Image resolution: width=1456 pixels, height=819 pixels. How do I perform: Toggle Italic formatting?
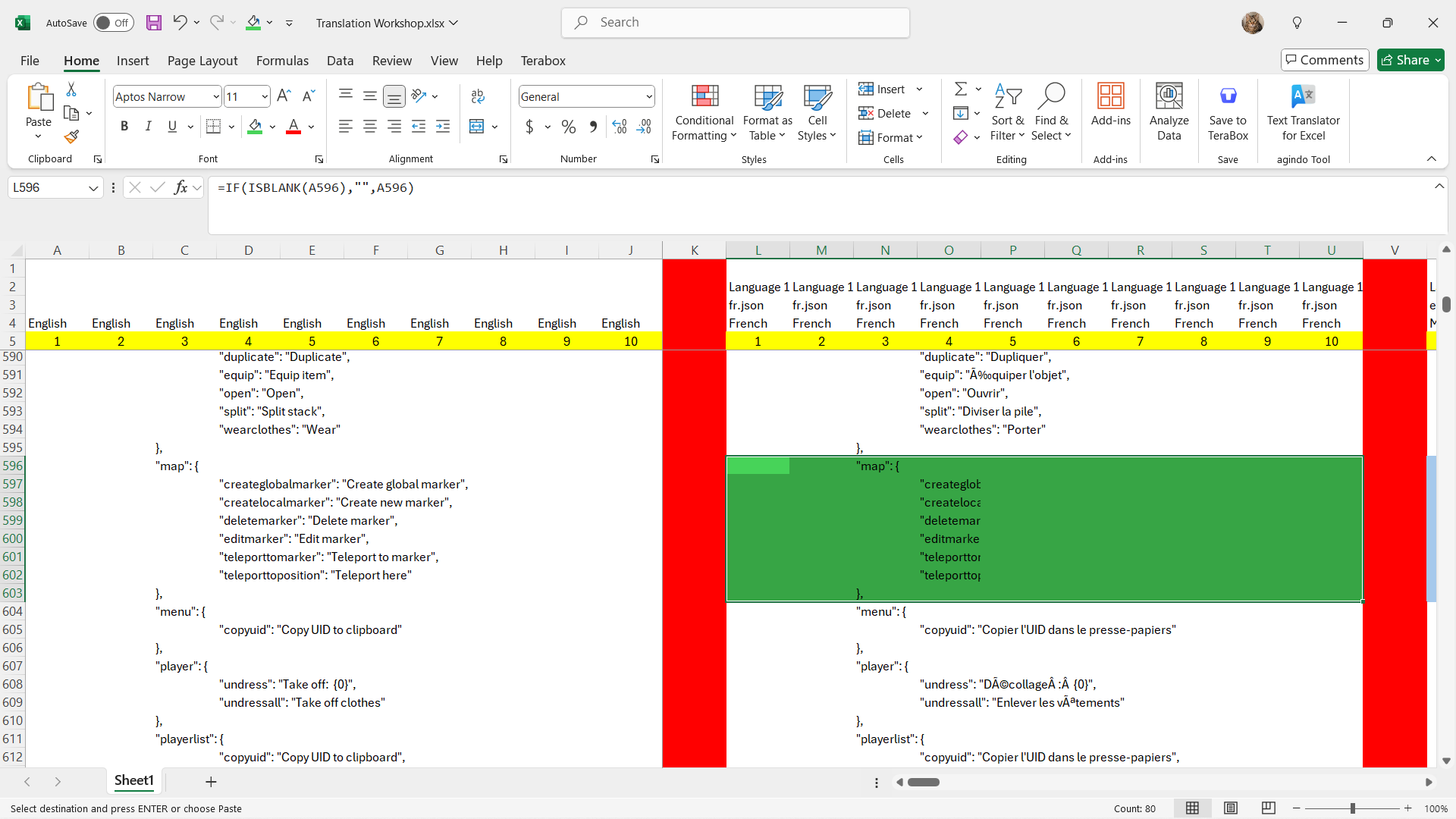[149, 127]
